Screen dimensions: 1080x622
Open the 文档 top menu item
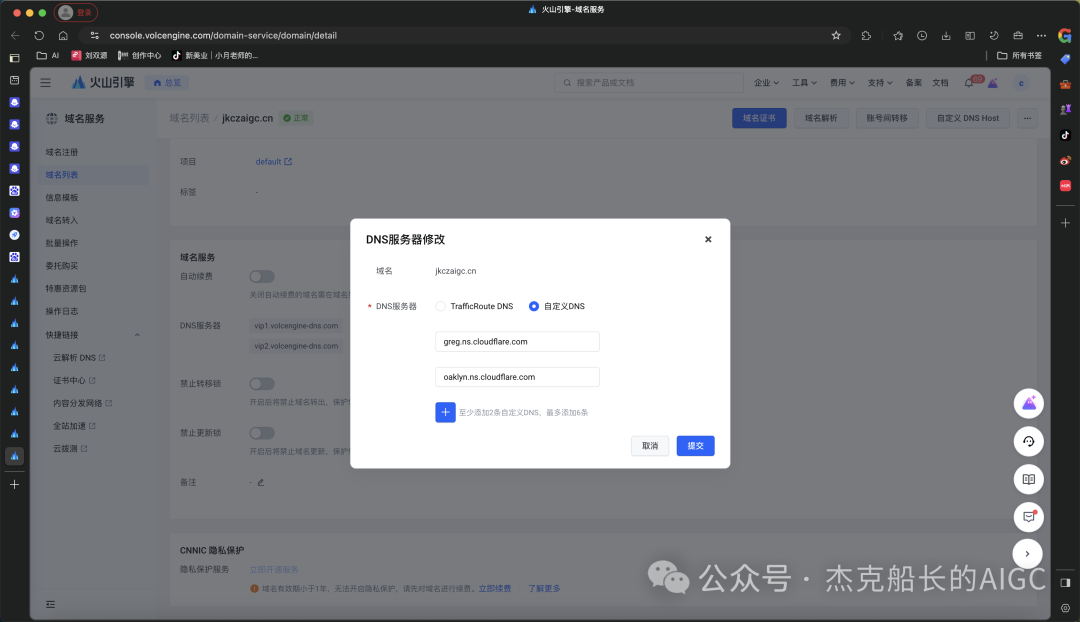(940, 83)
